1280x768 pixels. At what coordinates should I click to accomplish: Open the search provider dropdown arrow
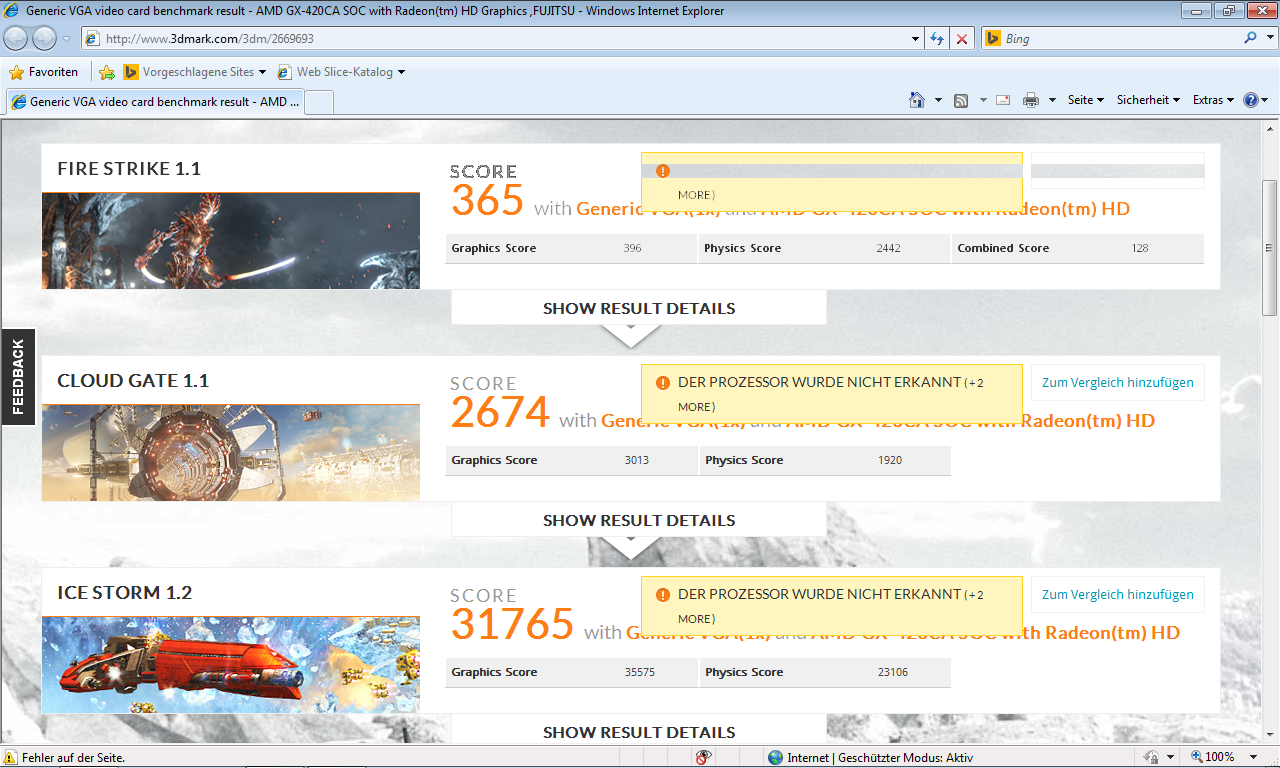pyautogui.click(x=1268, y=39)
